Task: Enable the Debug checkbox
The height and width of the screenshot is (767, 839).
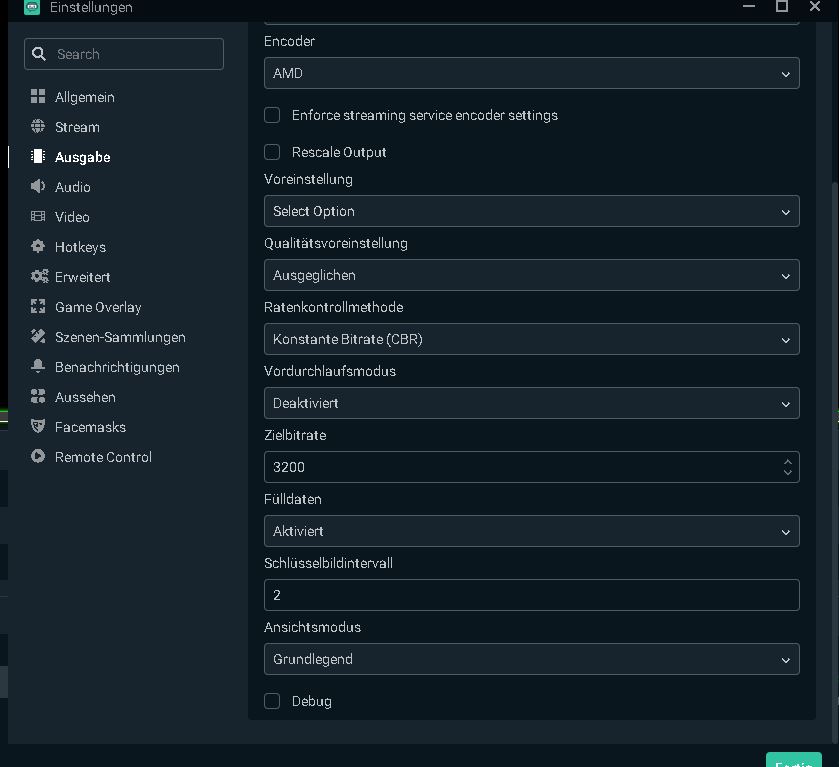Action: point(272,701)
